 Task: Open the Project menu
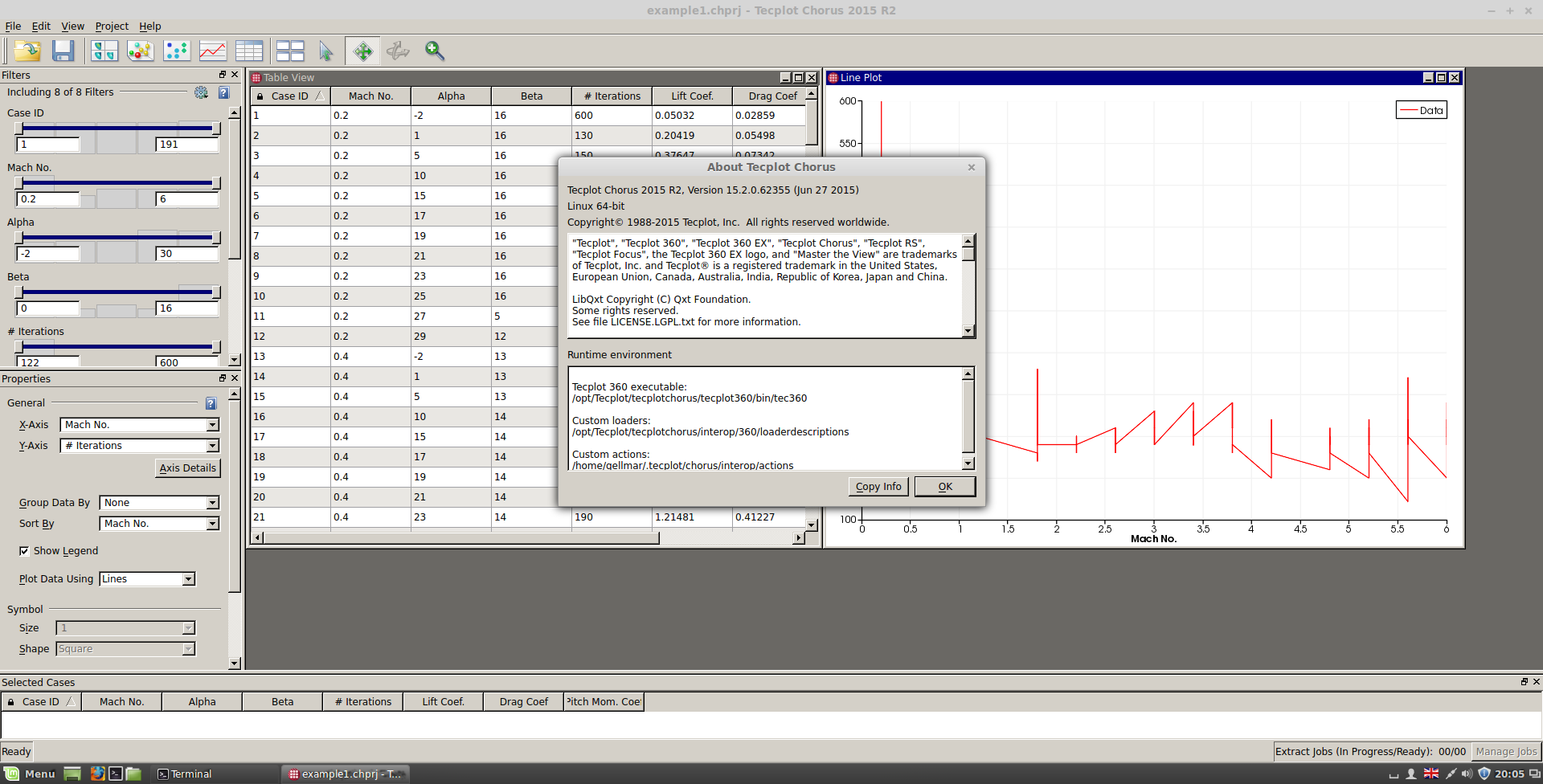[112, 26]
